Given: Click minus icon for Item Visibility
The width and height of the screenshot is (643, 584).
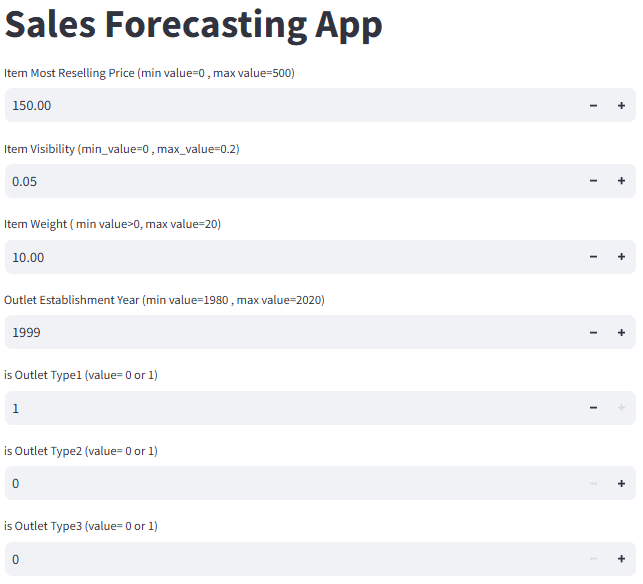Looking at the screenshot, I should point(593,181).
